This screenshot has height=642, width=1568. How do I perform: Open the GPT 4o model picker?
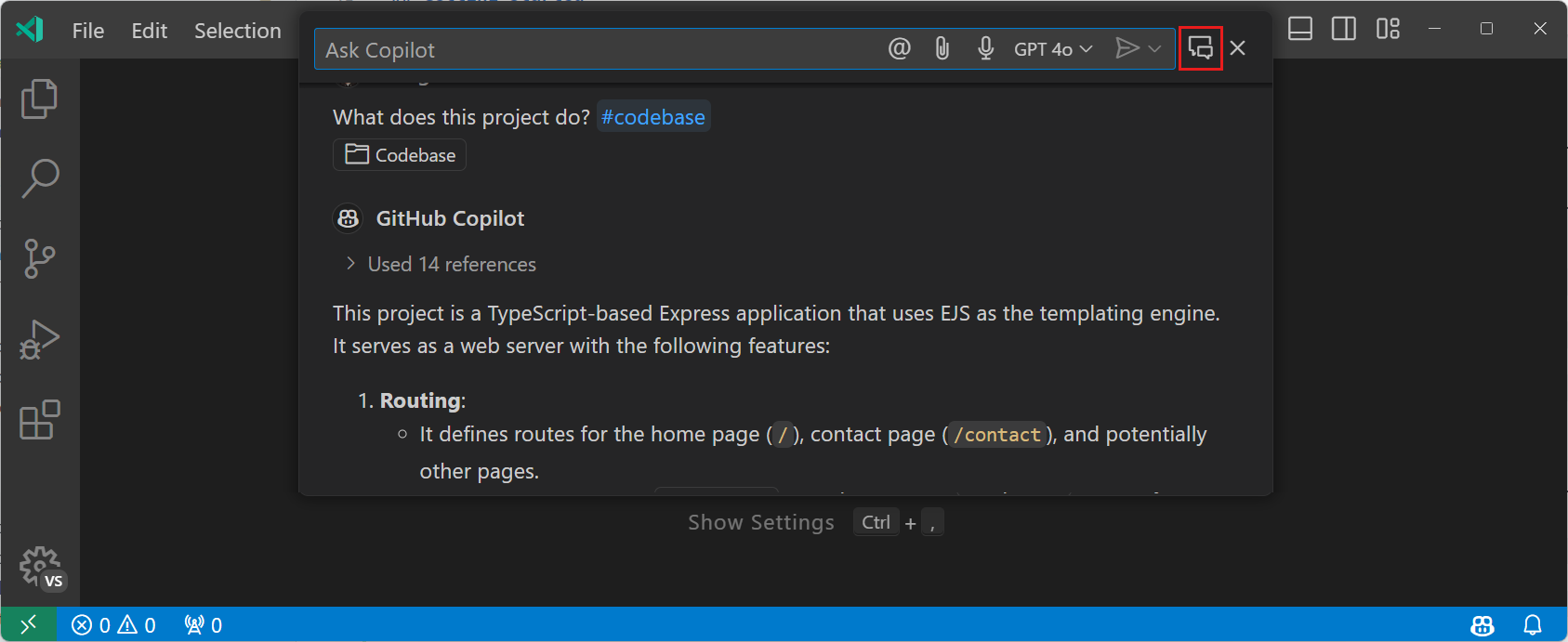pos(1052,49)
